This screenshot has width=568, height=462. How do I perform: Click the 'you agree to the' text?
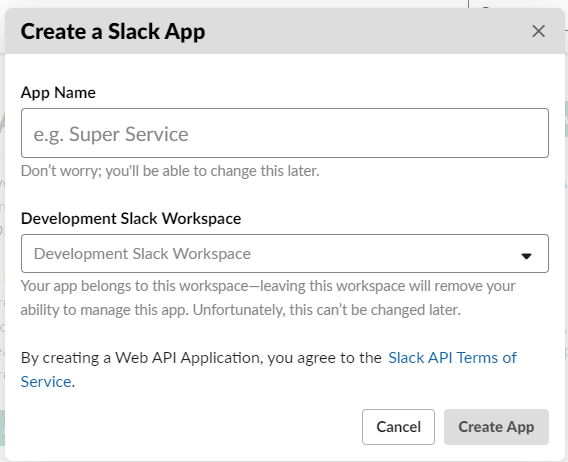point(325,358)
